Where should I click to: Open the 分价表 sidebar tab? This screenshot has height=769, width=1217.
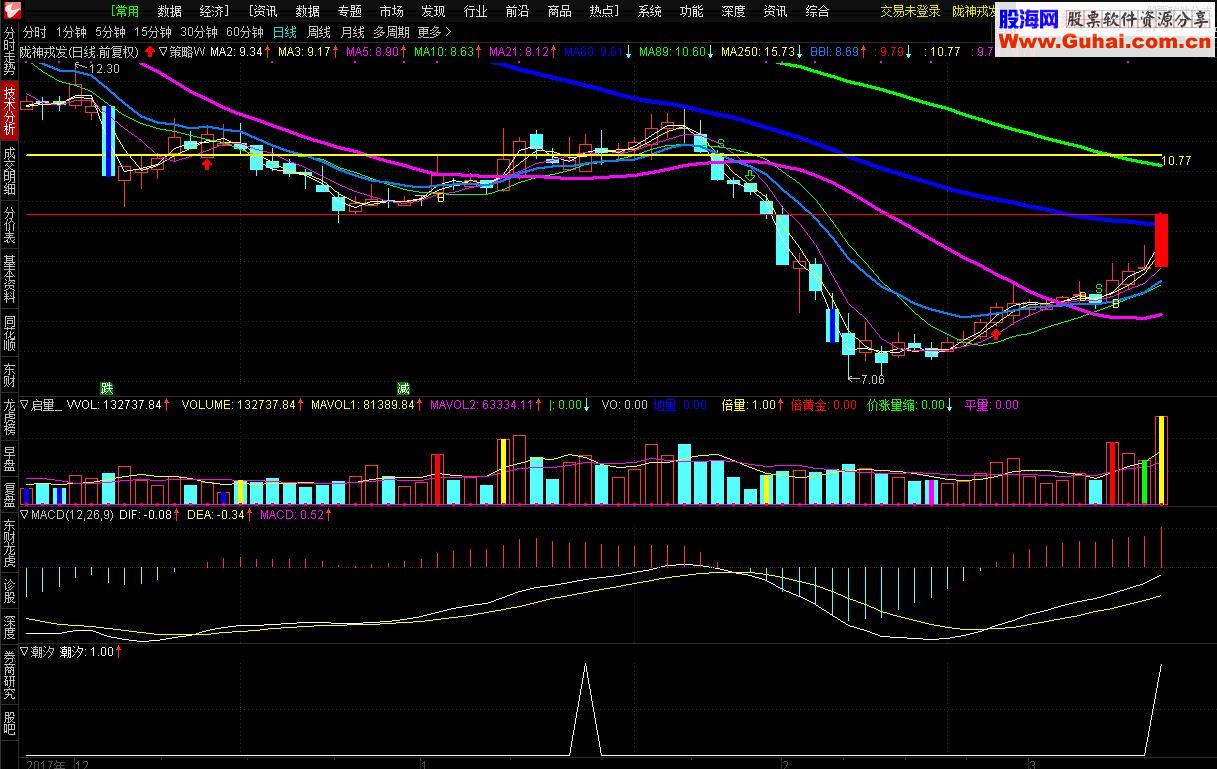(x=9, y=226)
